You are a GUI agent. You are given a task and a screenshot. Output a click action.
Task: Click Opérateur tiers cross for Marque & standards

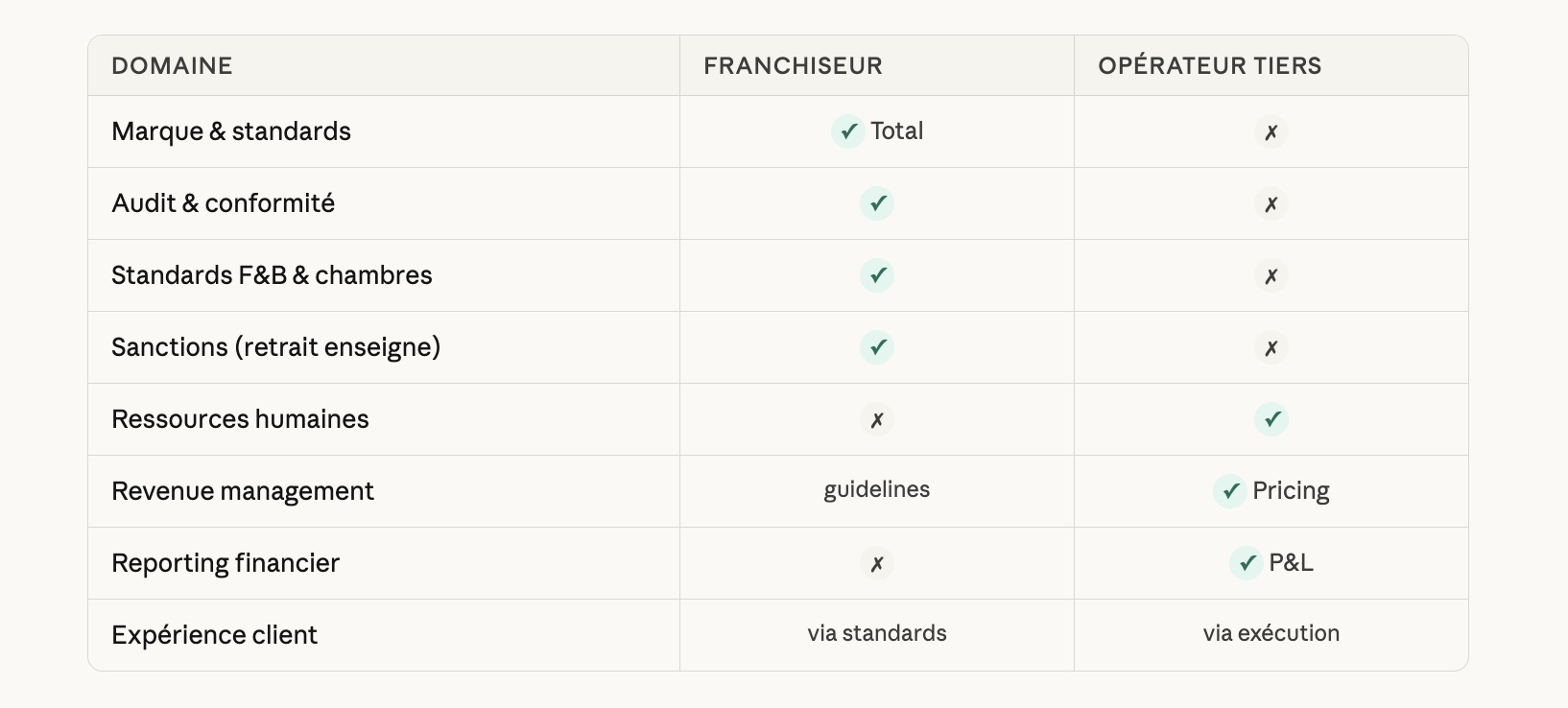(x=1271, y=132)
